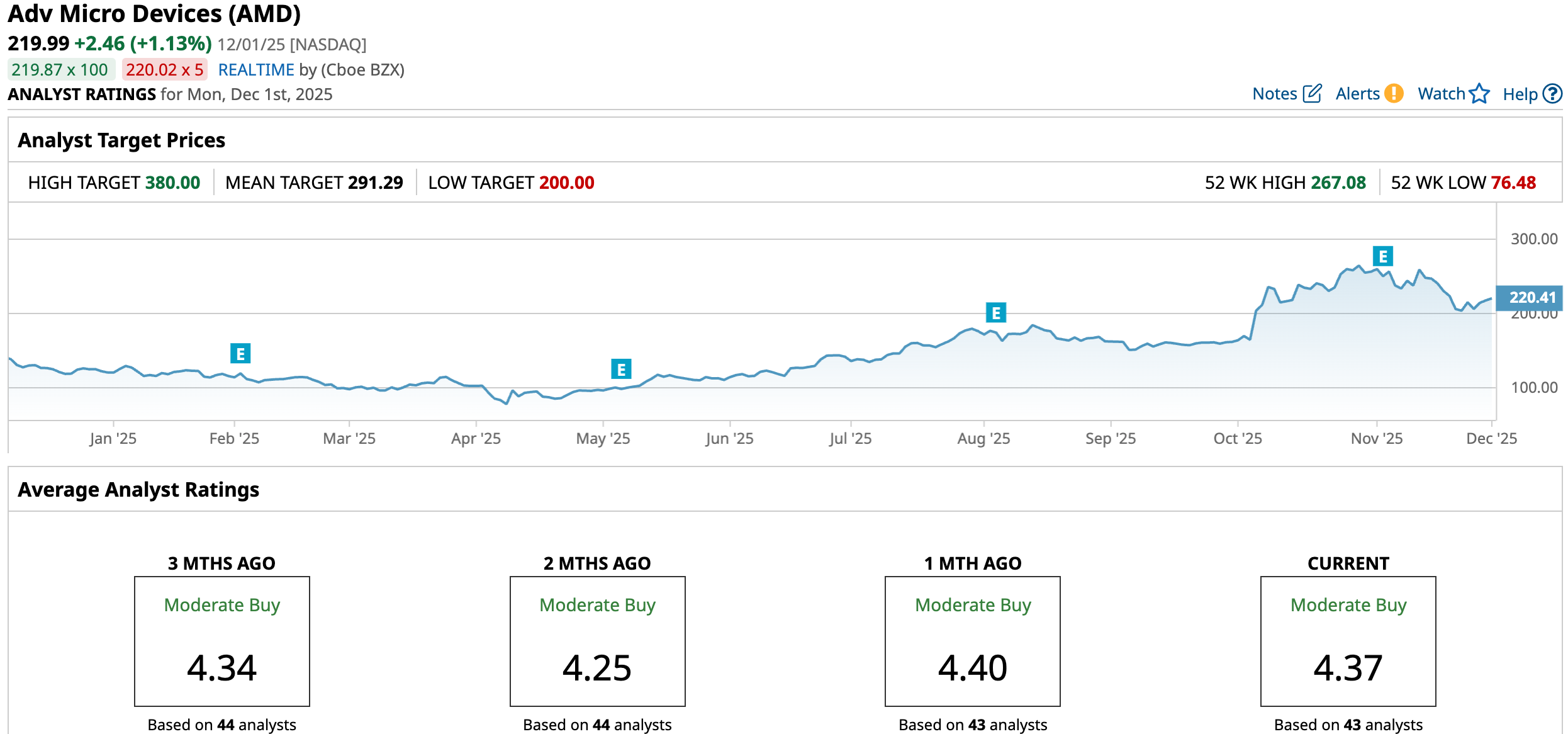Click the Watch star icon
Image resolution: width=1568 pixels, height=734 pixels.
[1479, 94]
